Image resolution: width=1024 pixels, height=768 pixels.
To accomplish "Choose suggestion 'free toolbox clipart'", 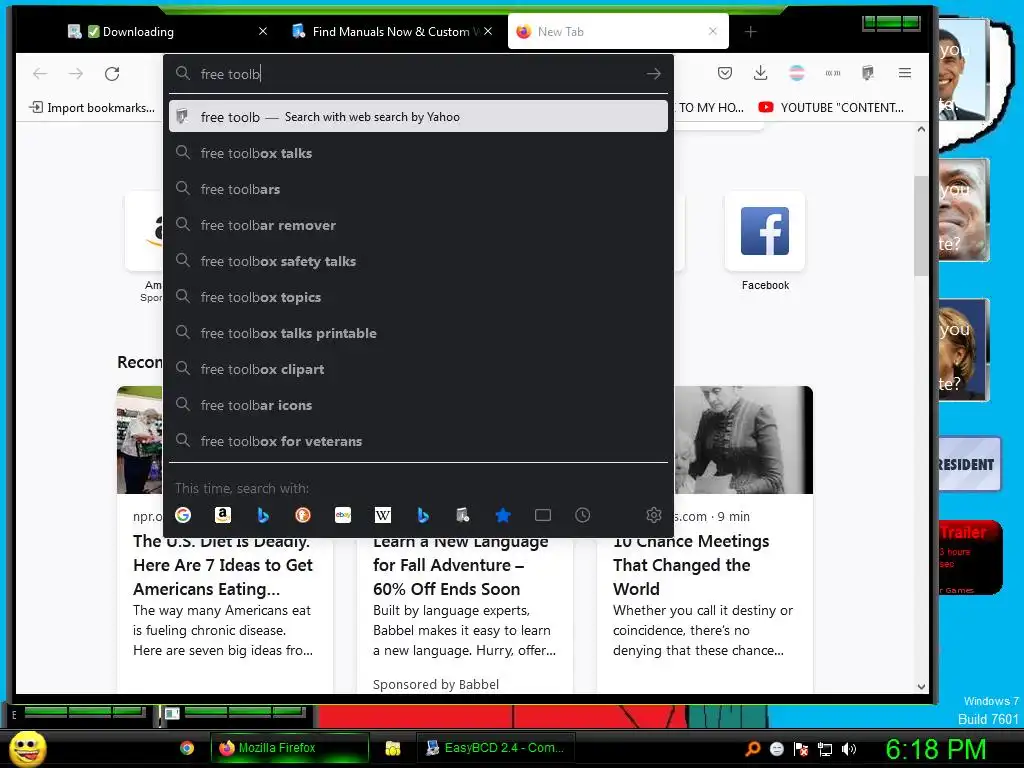I will [x=418, y=369].
